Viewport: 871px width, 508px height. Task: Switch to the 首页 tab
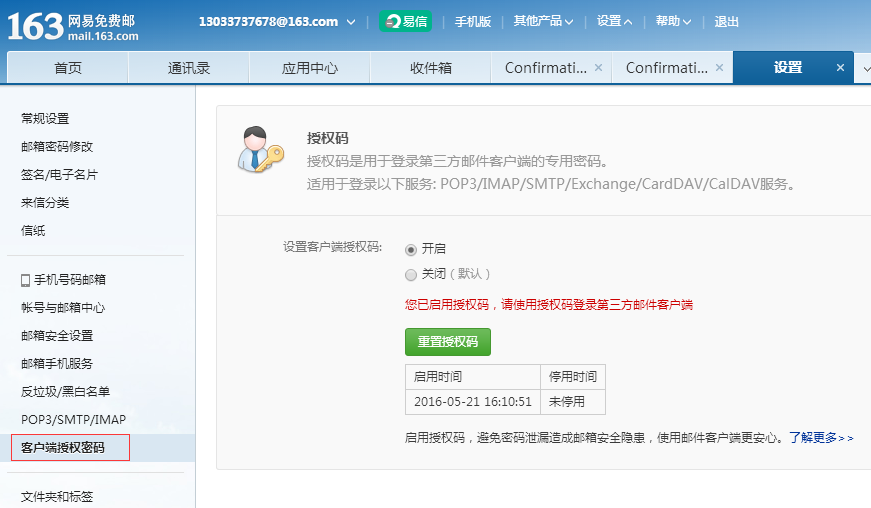(68, 68)
